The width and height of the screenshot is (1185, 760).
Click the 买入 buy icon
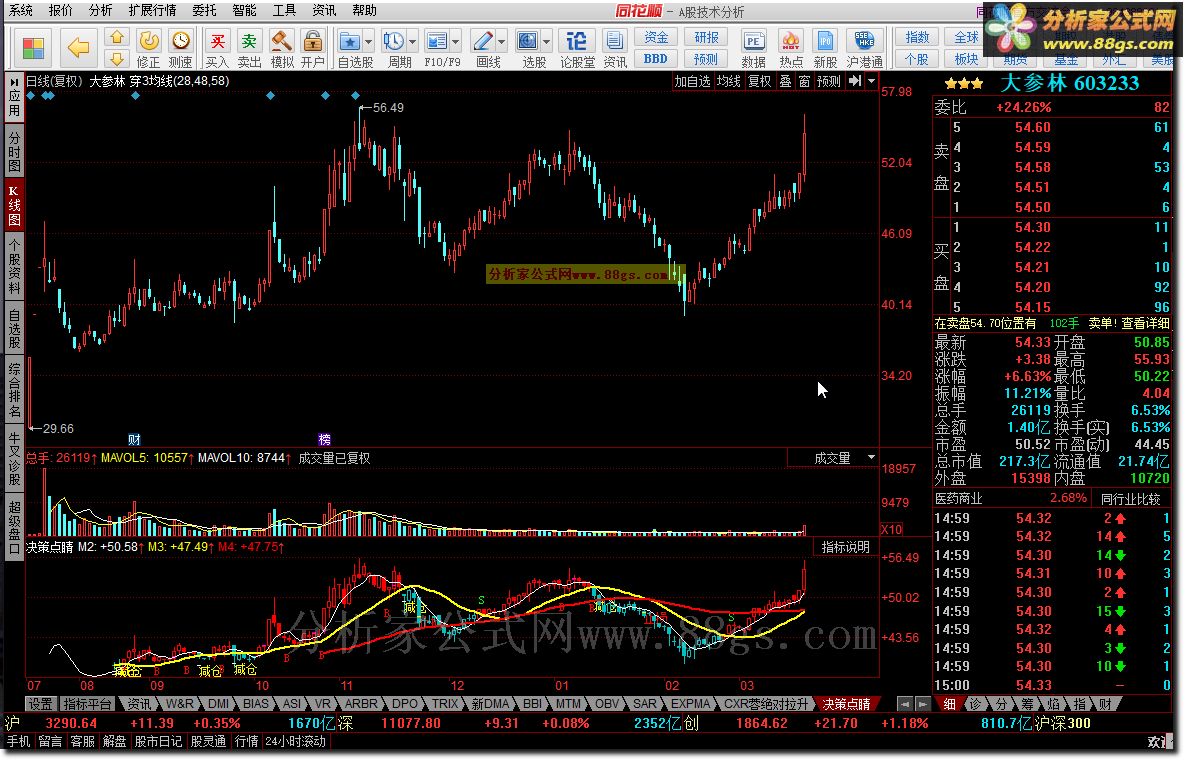[x=218, y=48]
